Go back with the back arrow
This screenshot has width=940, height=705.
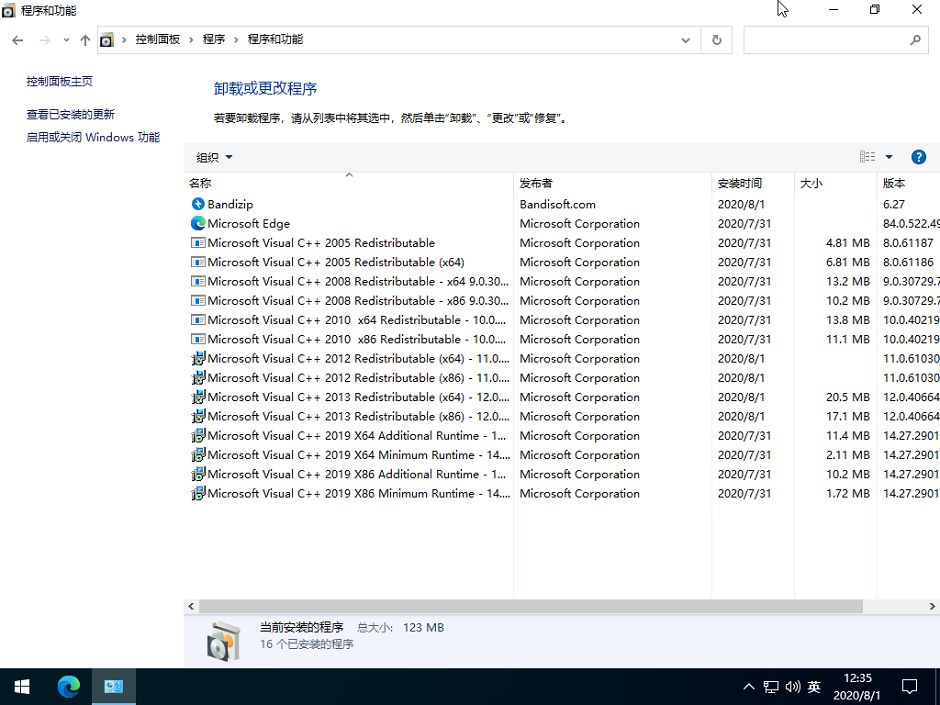point(17,40)
